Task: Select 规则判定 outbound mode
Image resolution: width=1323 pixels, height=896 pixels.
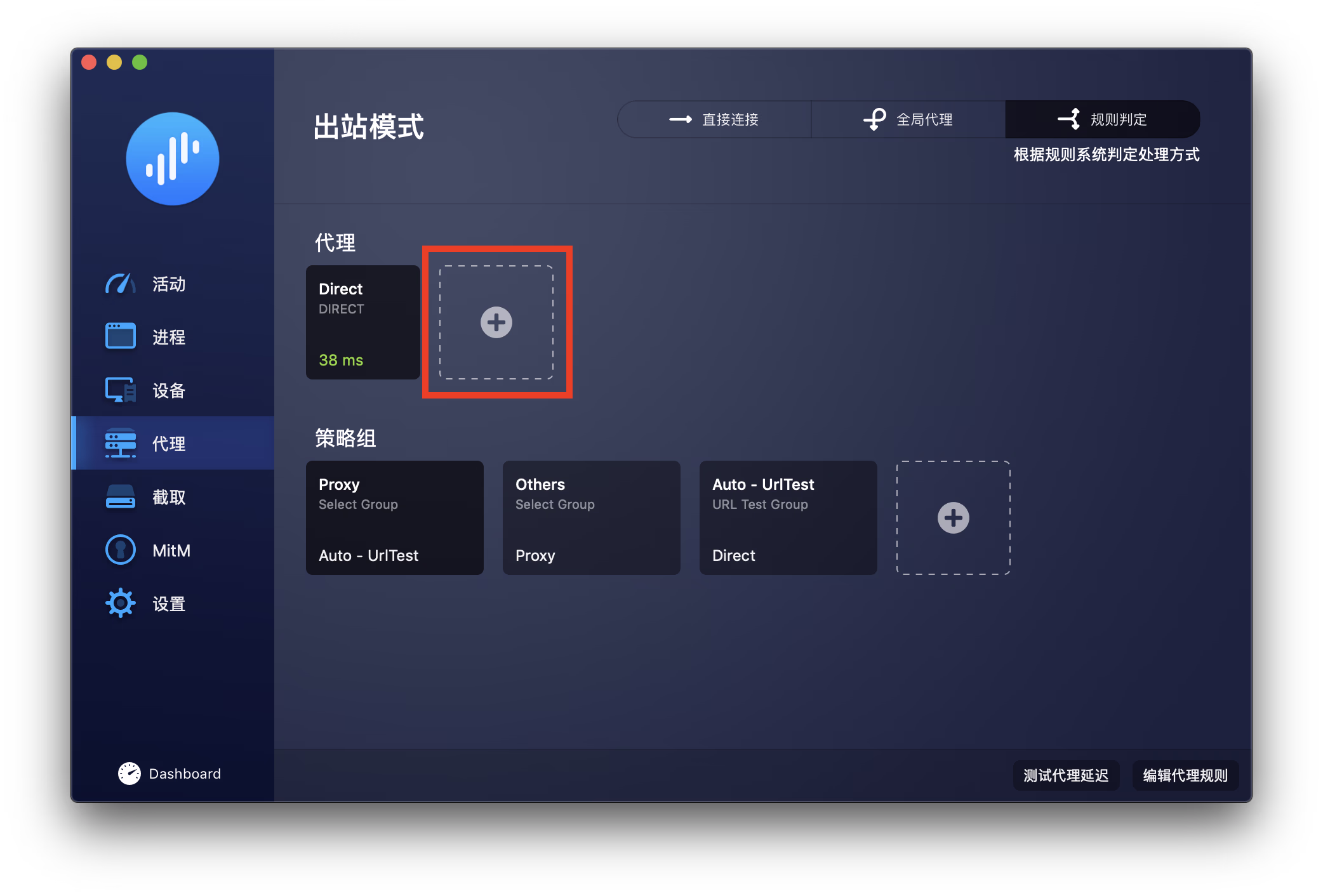Action: pos(1103,119)
